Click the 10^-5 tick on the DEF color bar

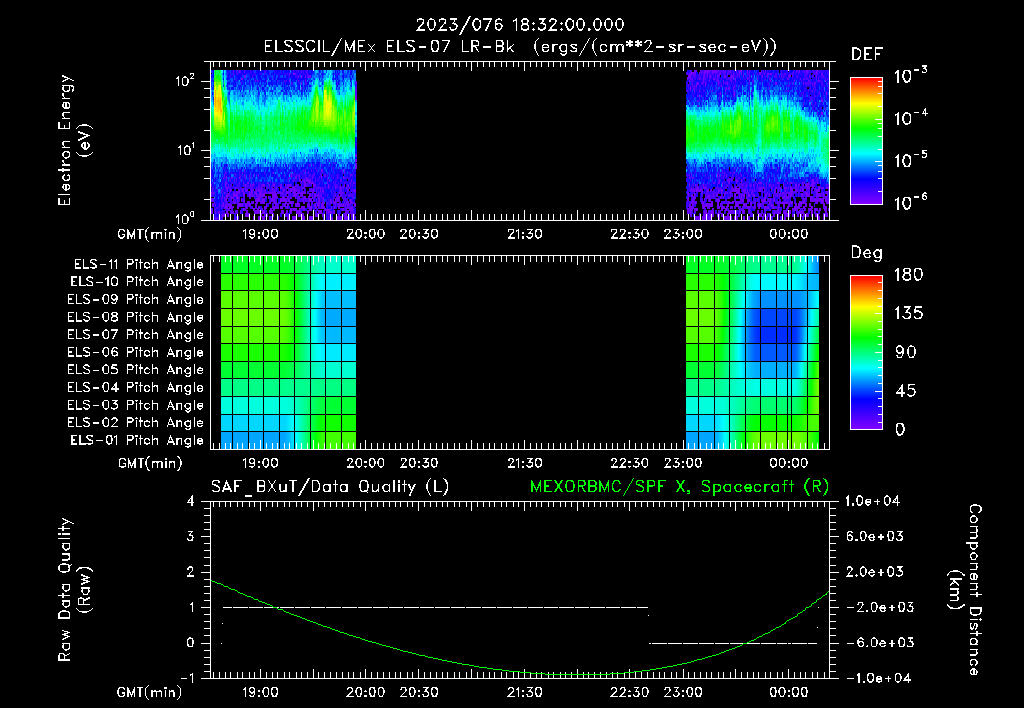click(x=910, y=160)
